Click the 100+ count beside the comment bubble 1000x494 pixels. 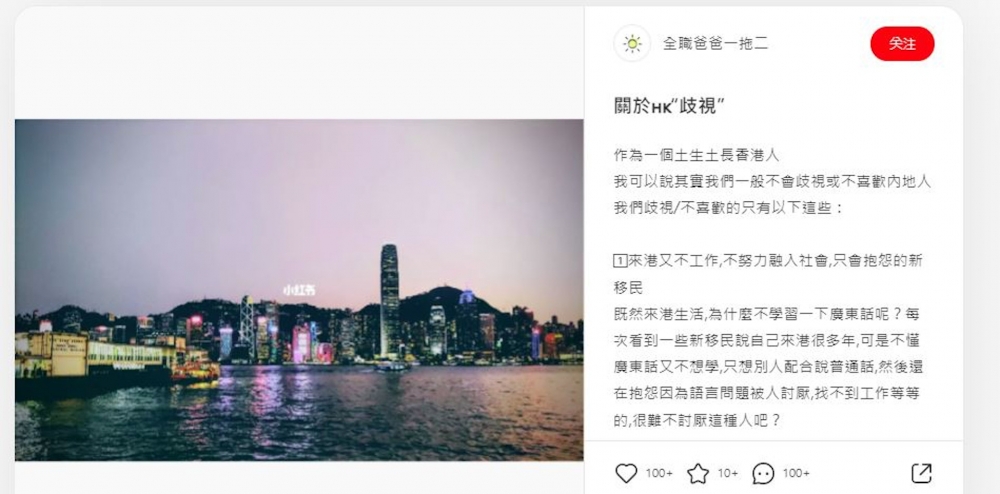pyautogui.click(x=796, y=473)
